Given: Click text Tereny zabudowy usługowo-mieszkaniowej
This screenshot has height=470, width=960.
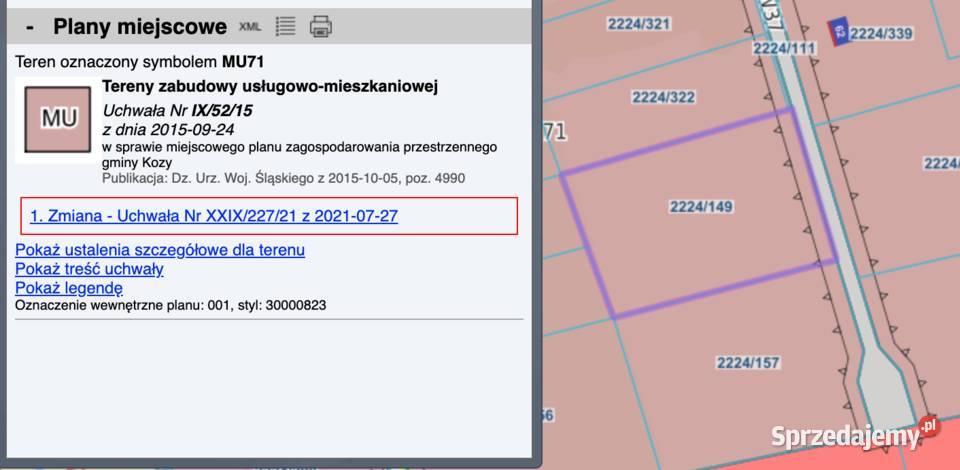Looking at the screenshot, I should point(270,87).
